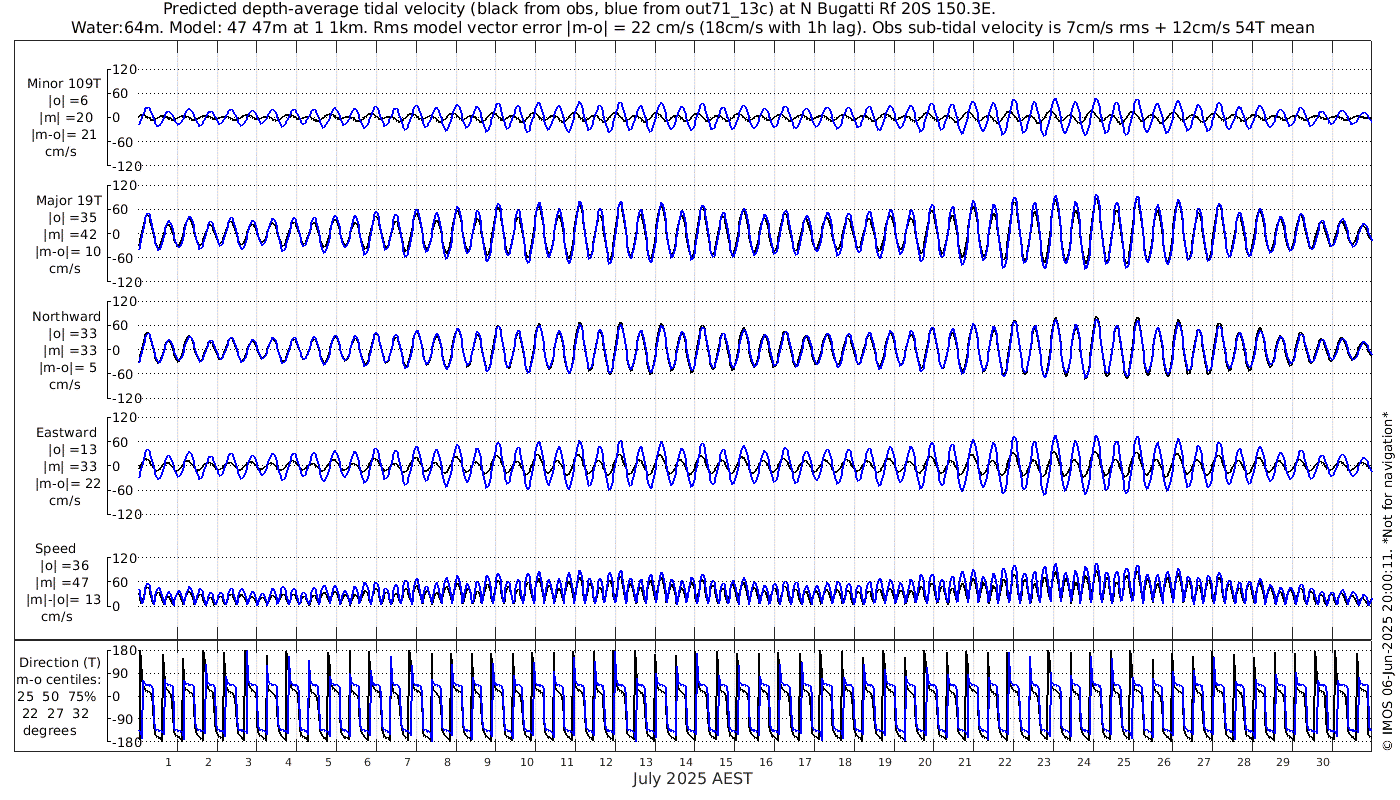Click day "24" on the date axis
The height and width of the screenshot is (800, 1400).
coord(1084,762)
